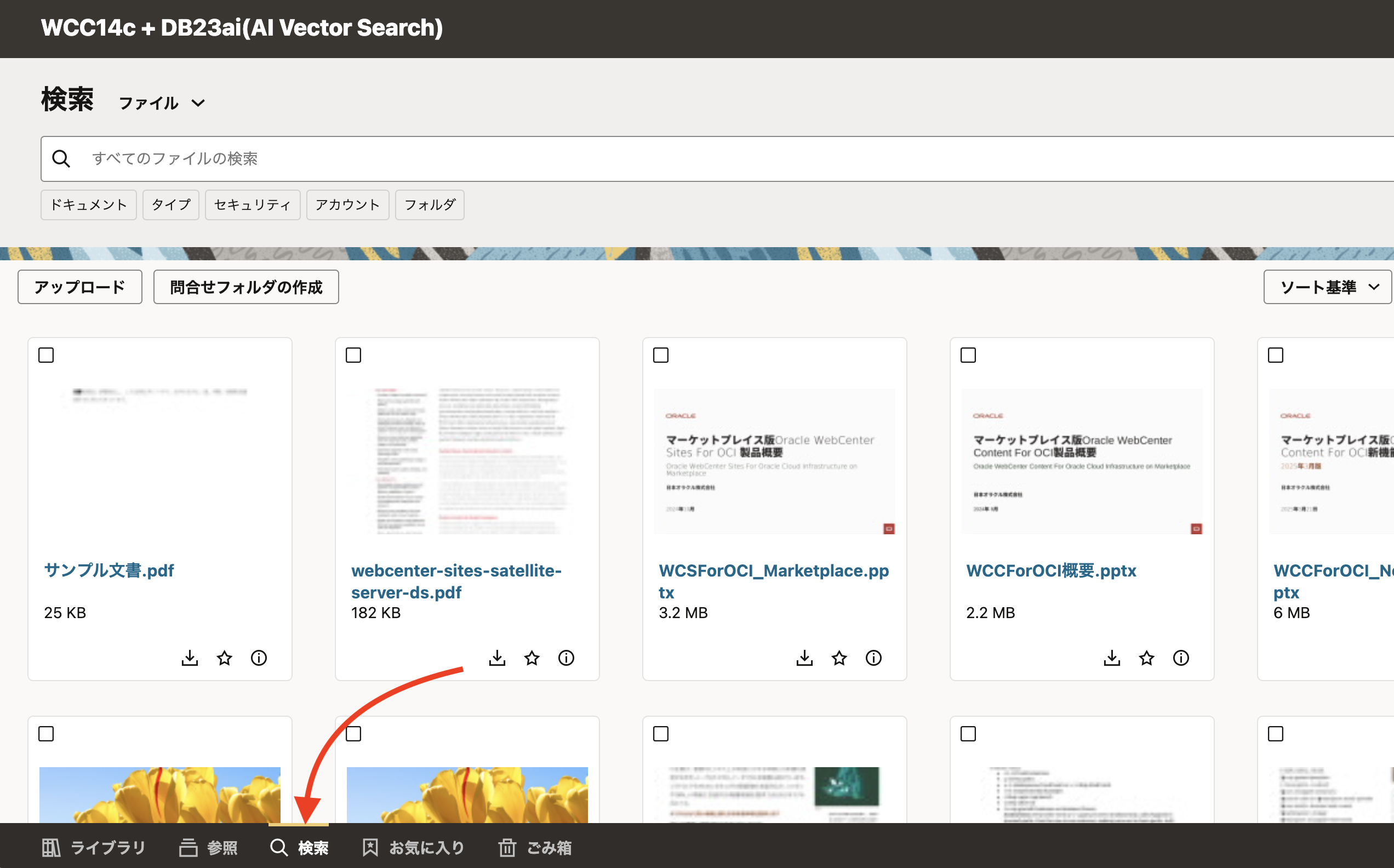Download サンプル文書.pdf using its download icon

pyautogui.click(x=190, y=658)
